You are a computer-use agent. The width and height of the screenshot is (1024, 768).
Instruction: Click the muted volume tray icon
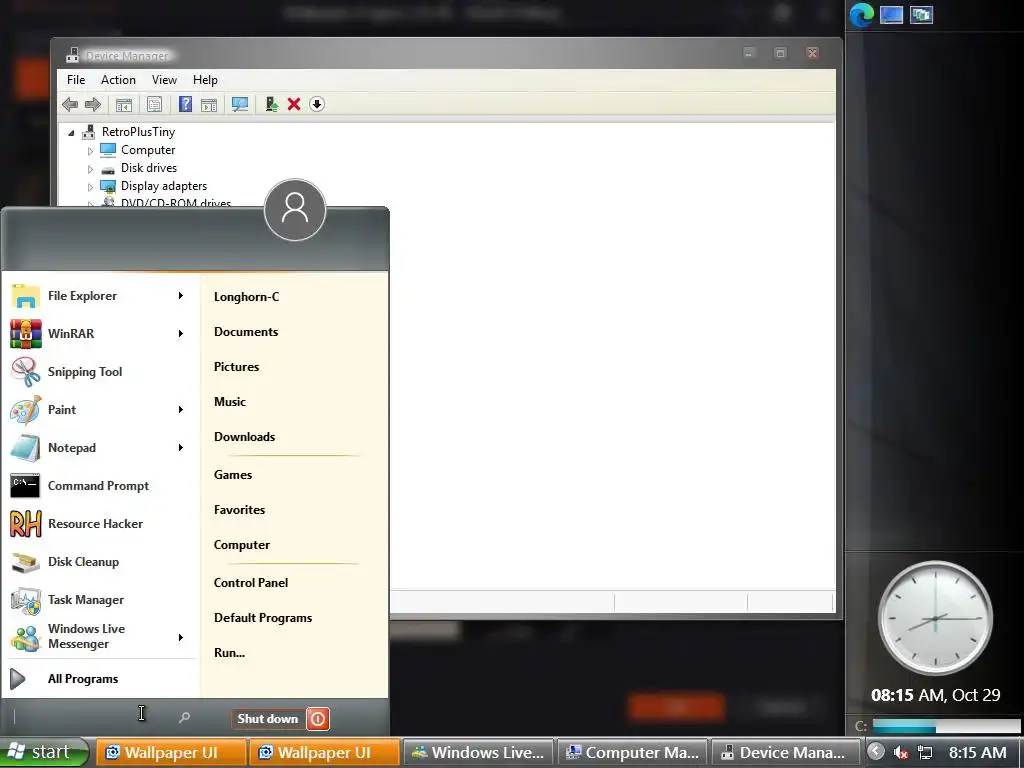[x=901, y=752]
